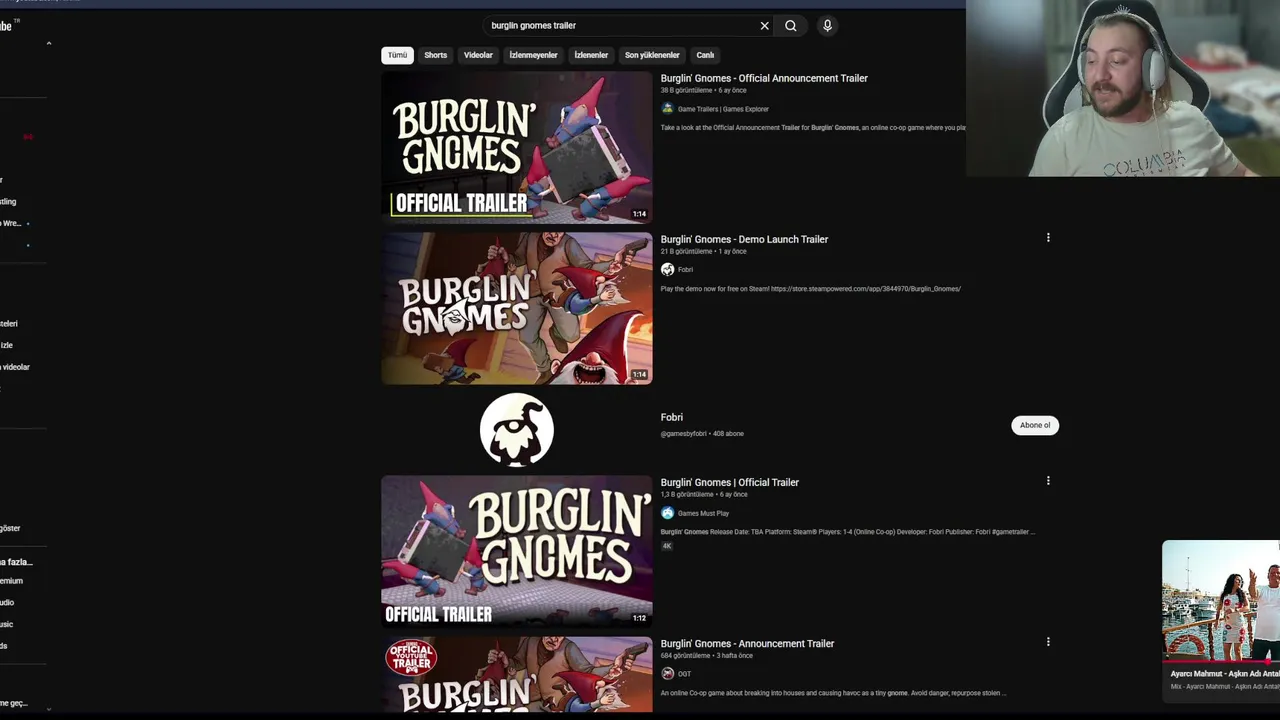Click the large Fobri gnome channel logo

tap(517, 430)
